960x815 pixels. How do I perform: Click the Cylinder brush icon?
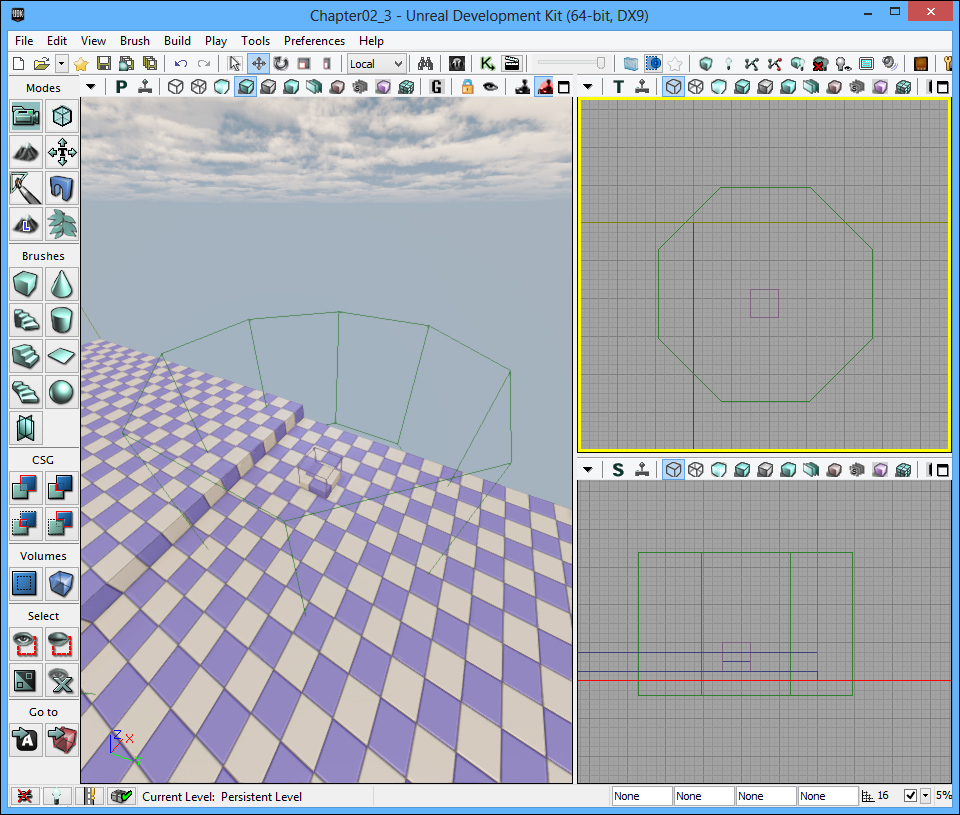[x=62, y=321]
